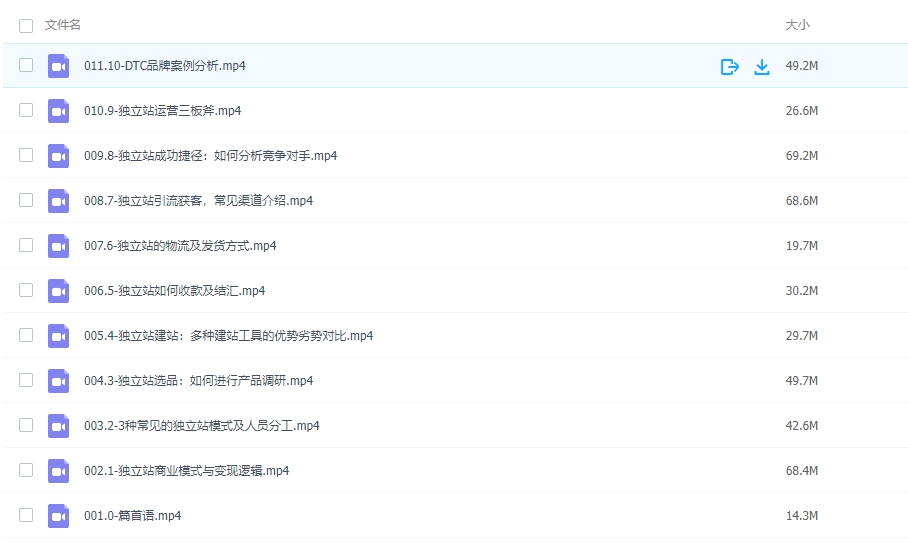Screen dimensions: 908x549
Task: Check the box for 011.10-DTC品牌案例分析.mp4
Action: [x=26, y=66]
